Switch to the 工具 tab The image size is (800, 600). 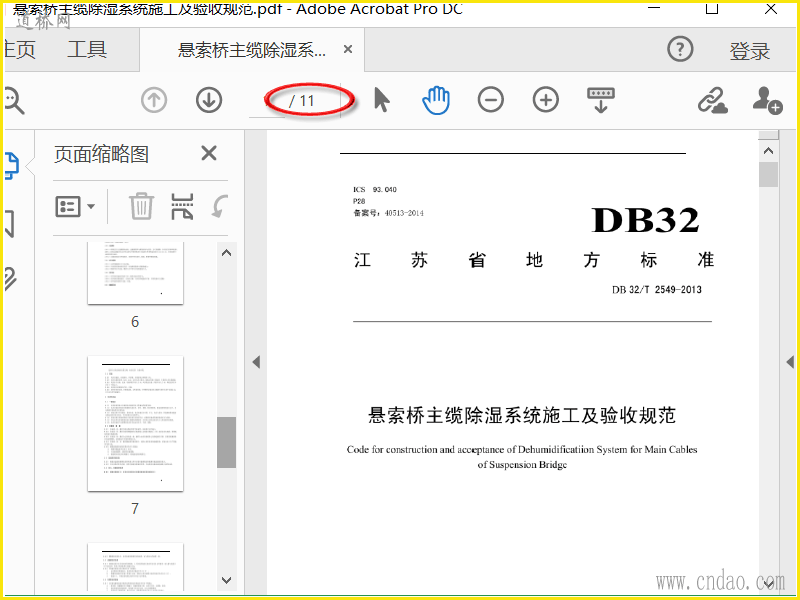[87, 50]
